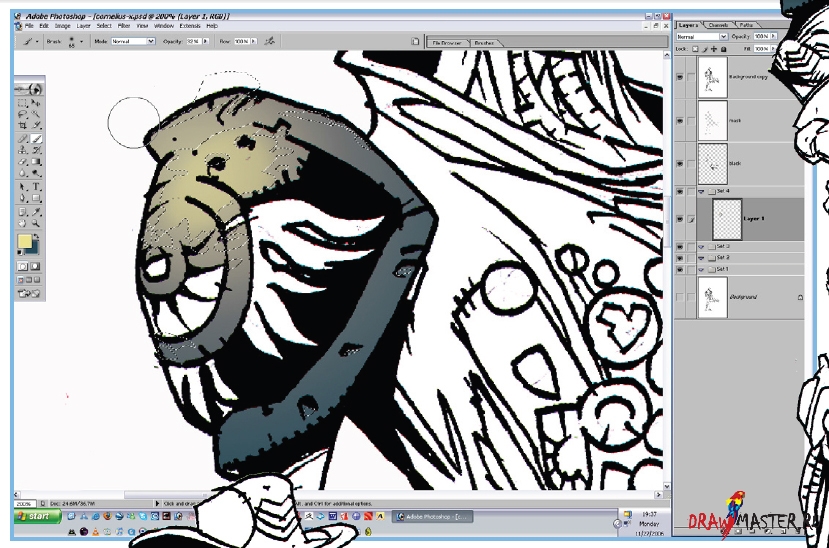Click the Jump to ImageReady icon
Image resolution: width=829 pixels, height=548 pixels.
coord(30,293)
